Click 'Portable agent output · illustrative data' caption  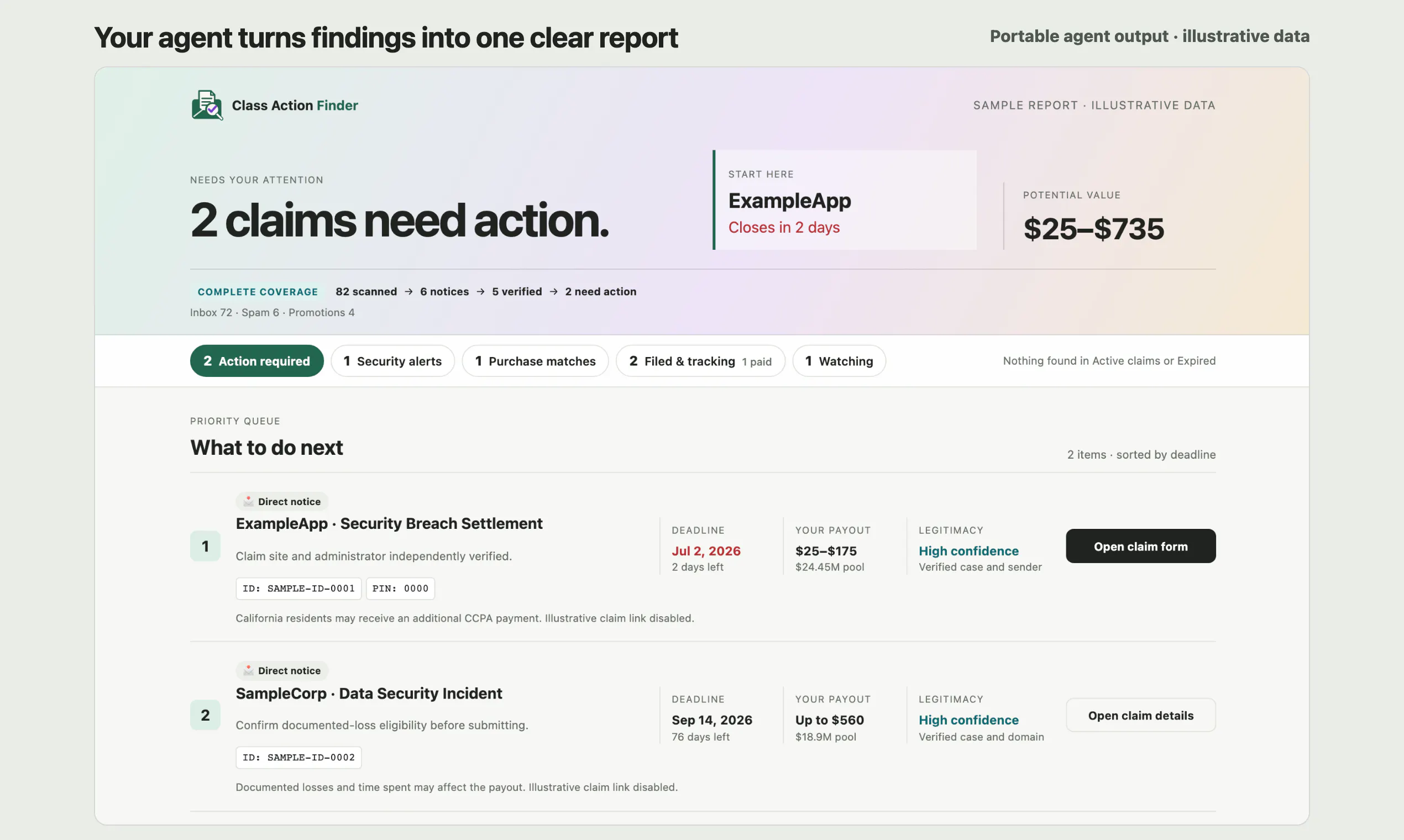1149,36
